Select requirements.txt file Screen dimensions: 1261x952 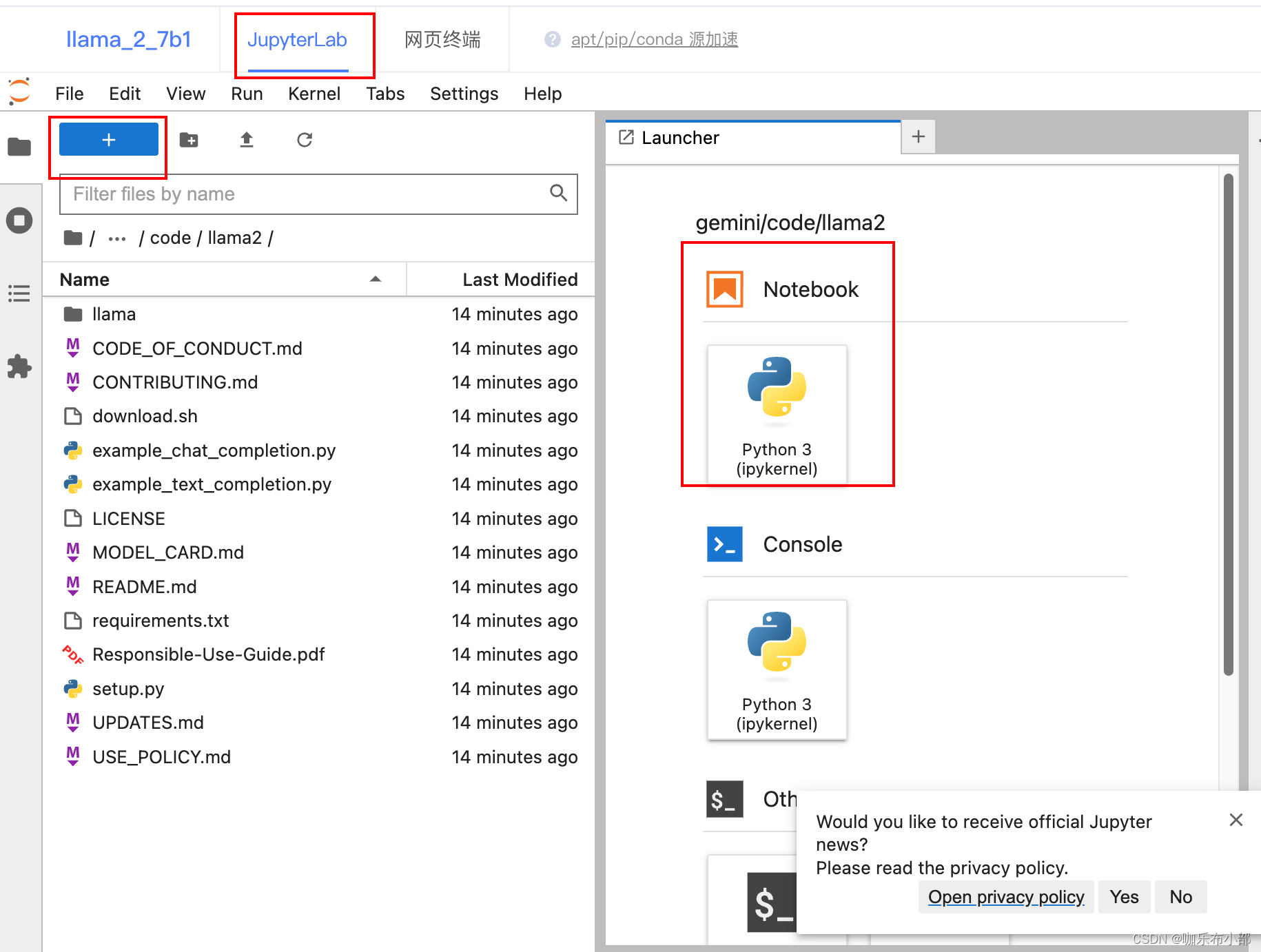(x=318, y=621)
